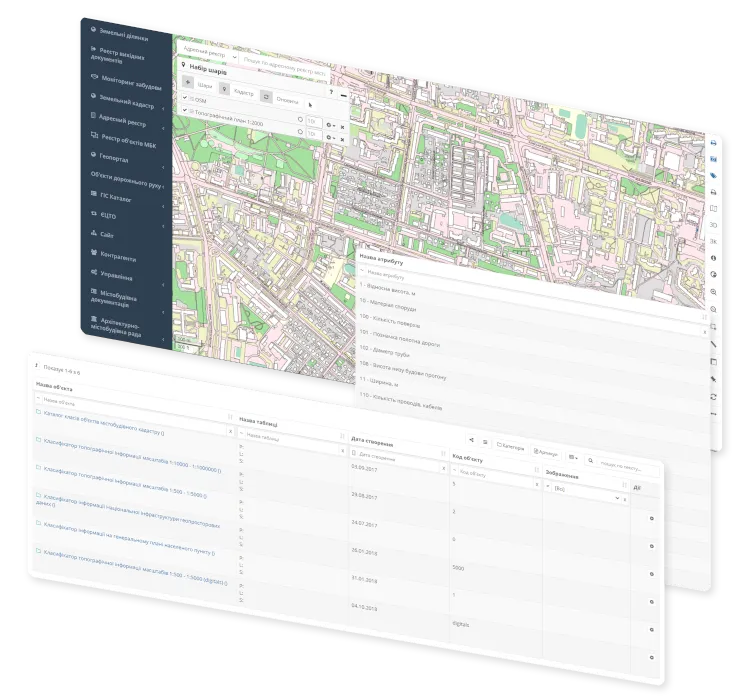Click the blue tag icon in map toolbar
Image resolution: width=734 pixels, height=700 pixels.
713,176
